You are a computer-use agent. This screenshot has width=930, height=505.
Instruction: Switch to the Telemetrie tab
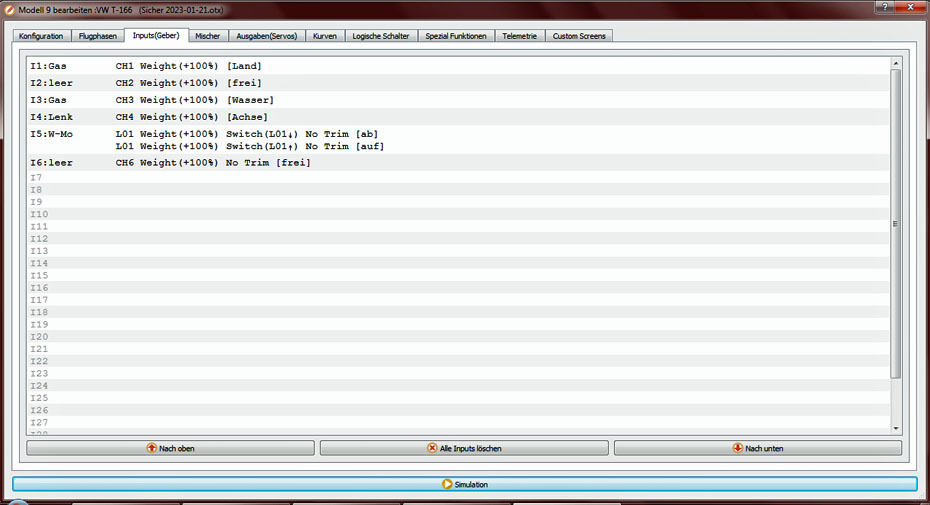tap(520, 36)
